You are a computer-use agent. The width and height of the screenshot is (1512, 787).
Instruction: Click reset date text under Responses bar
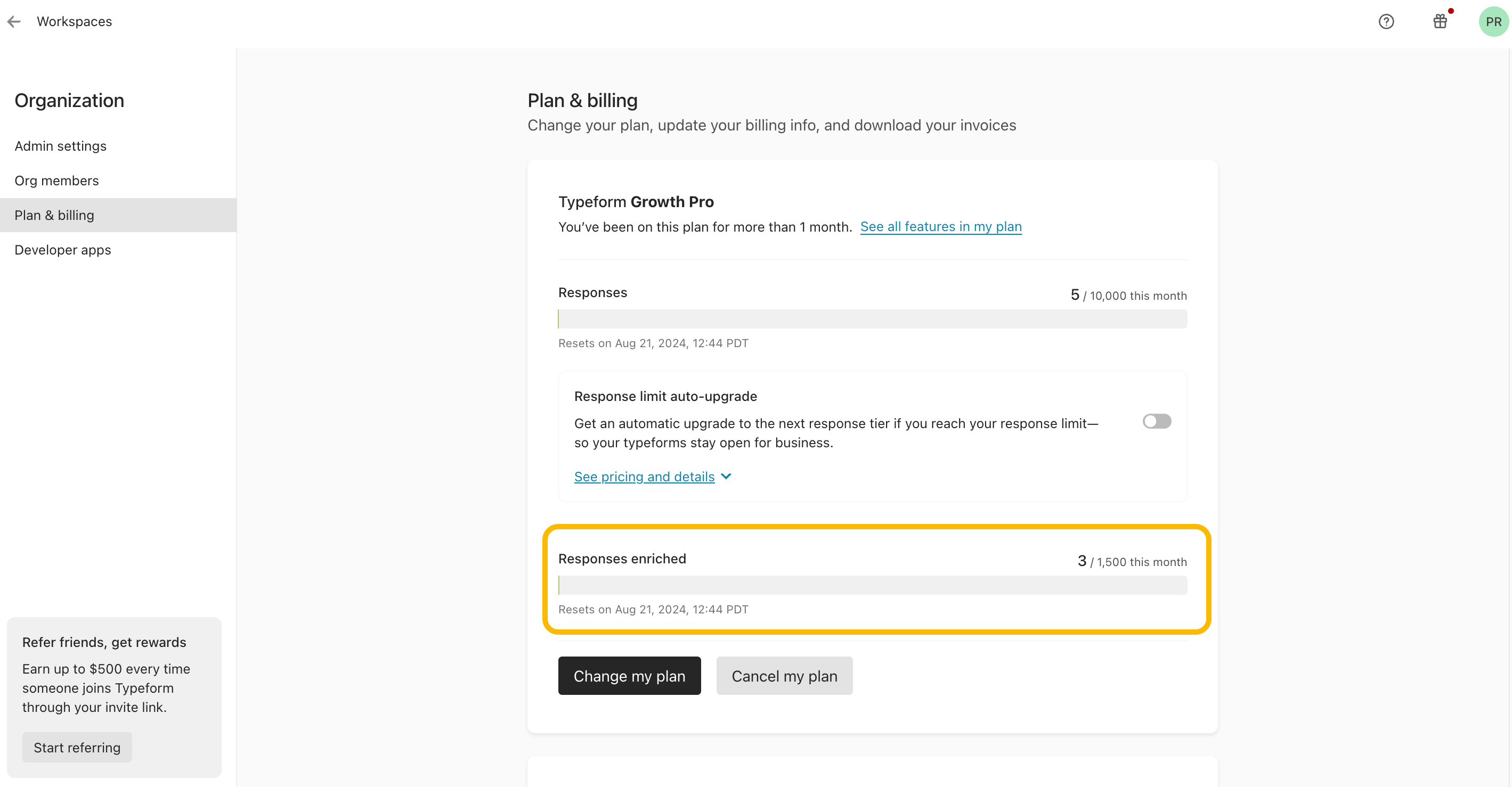pos(653,343)
